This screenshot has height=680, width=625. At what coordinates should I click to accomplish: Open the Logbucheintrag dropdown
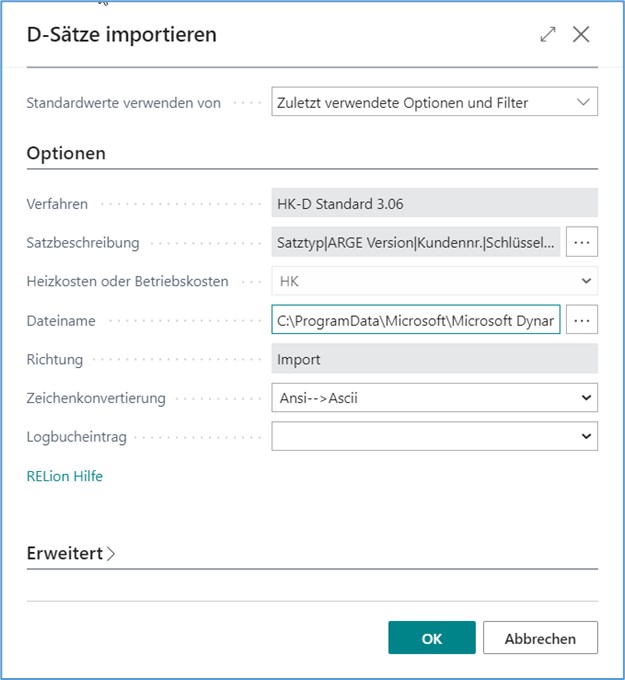coord(434,436)
